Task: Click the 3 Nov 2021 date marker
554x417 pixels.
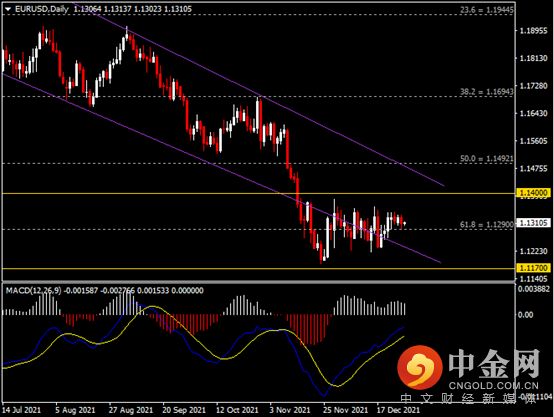Action: tap(290, 410)
